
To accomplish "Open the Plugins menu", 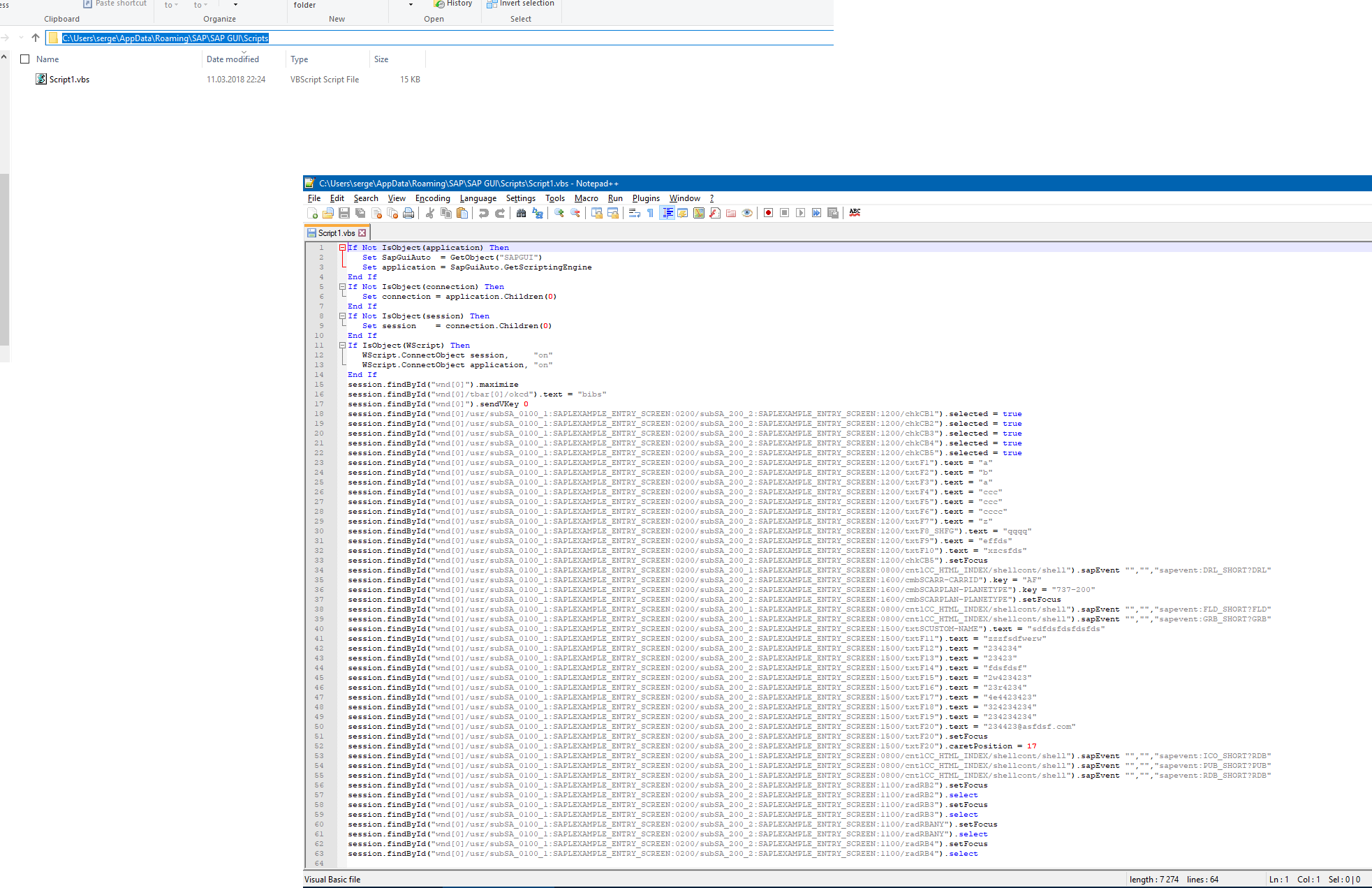I will 646,198.
